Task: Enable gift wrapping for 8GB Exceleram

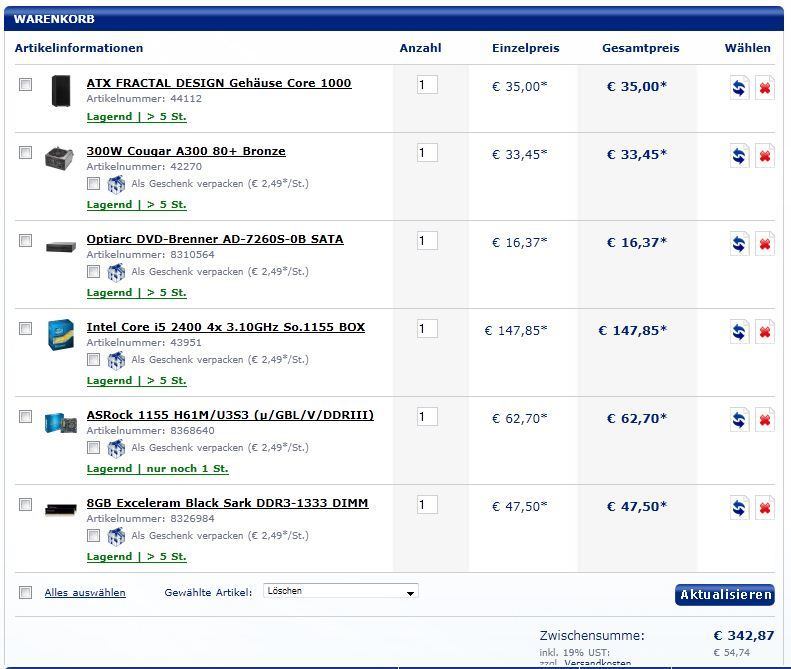Action: point(93,536)
